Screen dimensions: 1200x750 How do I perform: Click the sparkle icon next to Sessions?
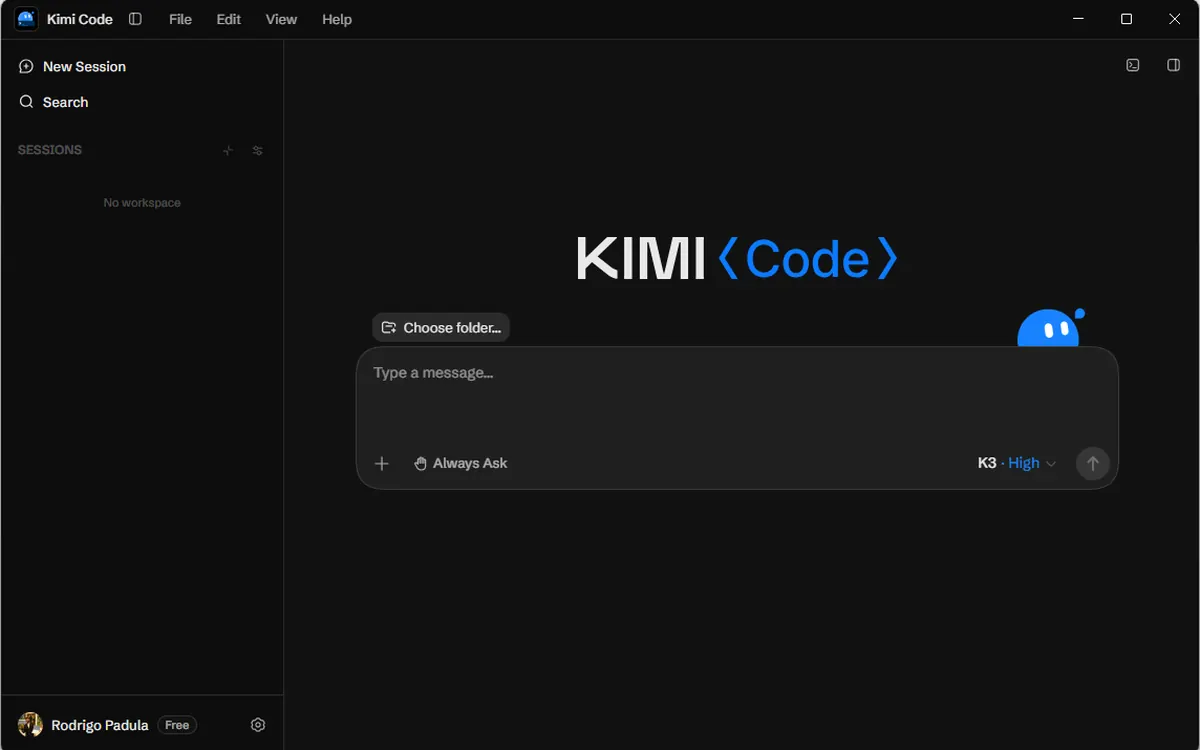228,150
